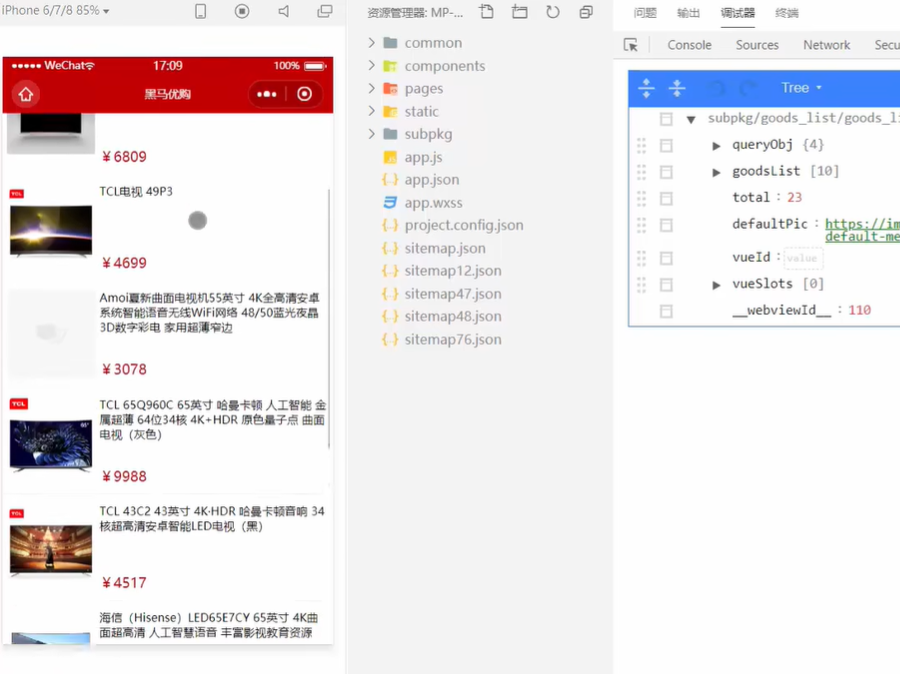Open the Sources devtools tab

tap(757, 45)
